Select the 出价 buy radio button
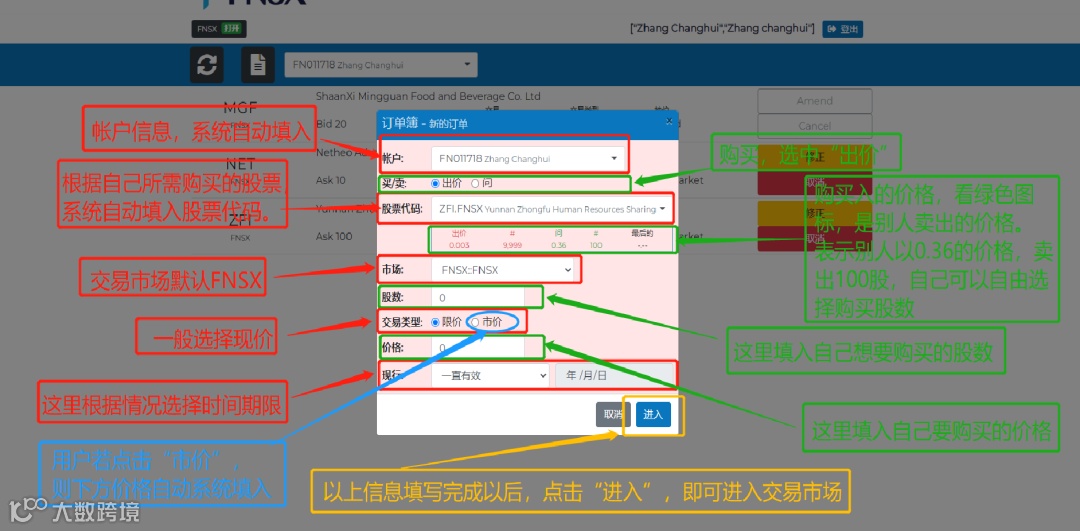This screenshot has width=1080, height=531. click(x=435, y=183)
